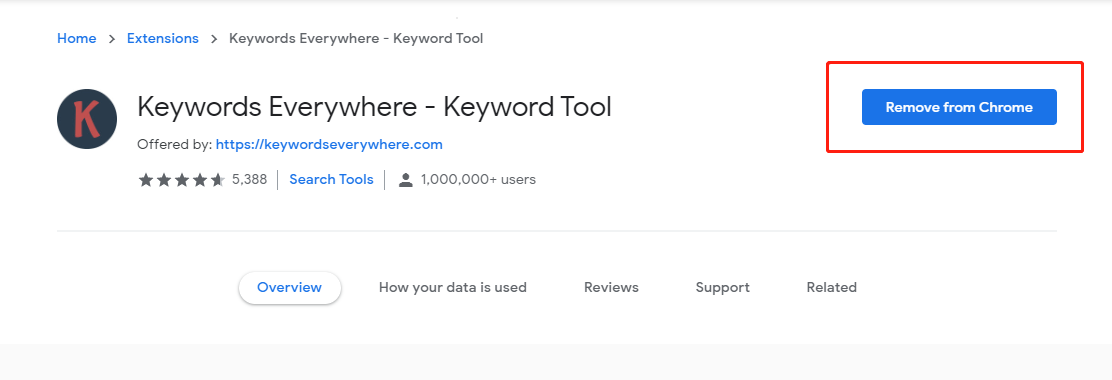Click the first rating star
Screen dimensions: 1112x380
145,180
